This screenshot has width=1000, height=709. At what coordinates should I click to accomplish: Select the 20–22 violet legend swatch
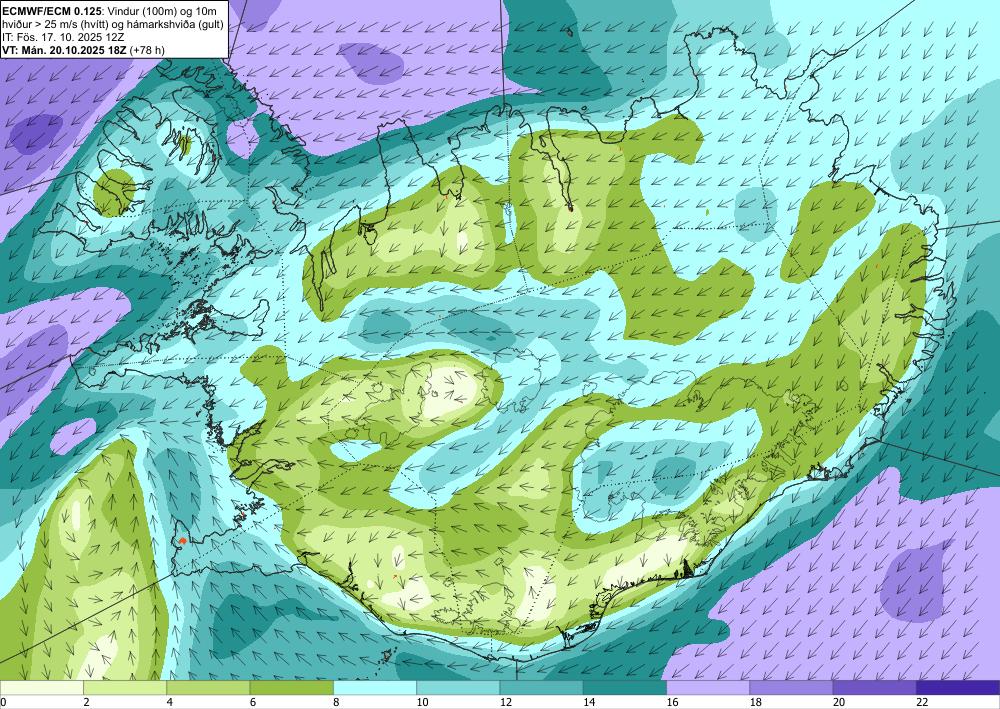pyautogui.click(x=875, y=687)
